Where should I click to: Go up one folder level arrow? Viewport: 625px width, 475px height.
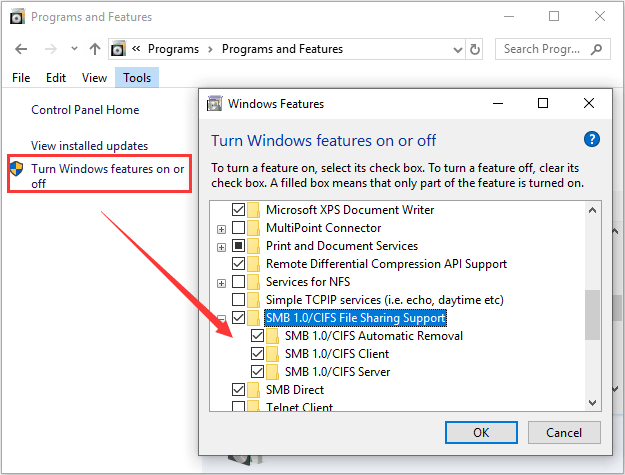click(x=94, y=49)
